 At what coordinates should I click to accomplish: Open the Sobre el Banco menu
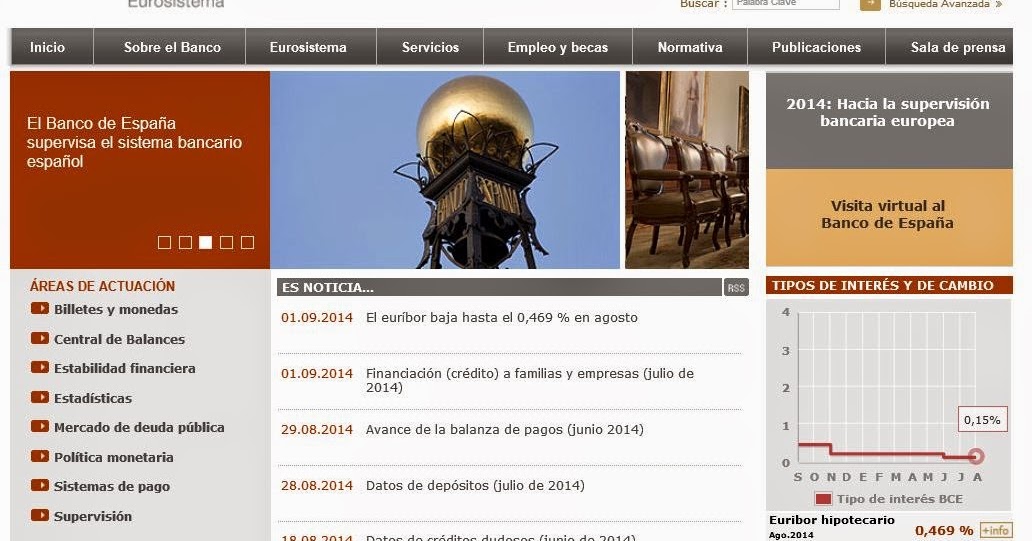point(172,47)
